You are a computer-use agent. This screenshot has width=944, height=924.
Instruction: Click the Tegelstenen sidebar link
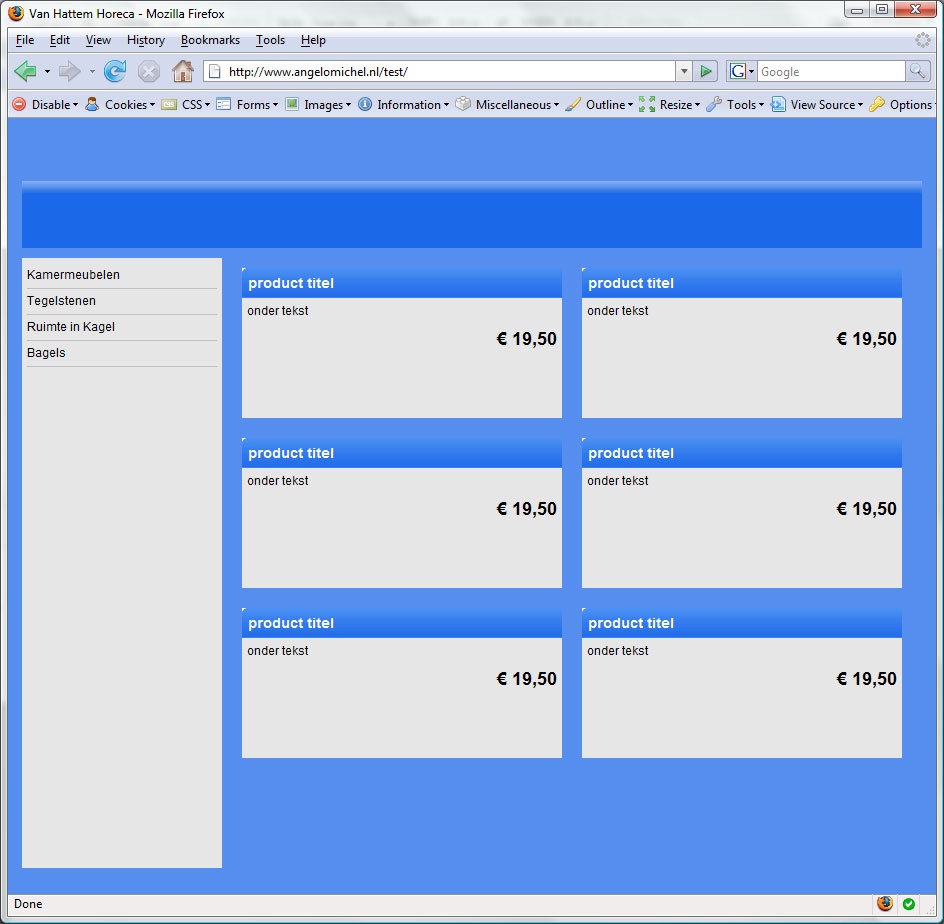(x=61, y=301)
